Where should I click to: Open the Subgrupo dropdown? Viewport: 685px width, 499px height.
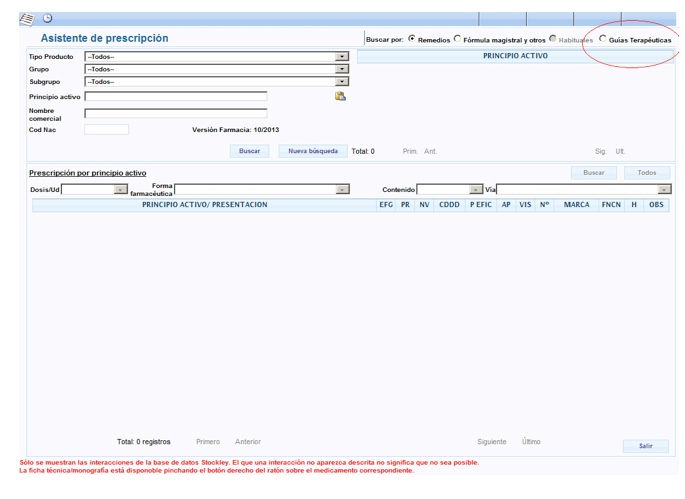coord(341,81)
